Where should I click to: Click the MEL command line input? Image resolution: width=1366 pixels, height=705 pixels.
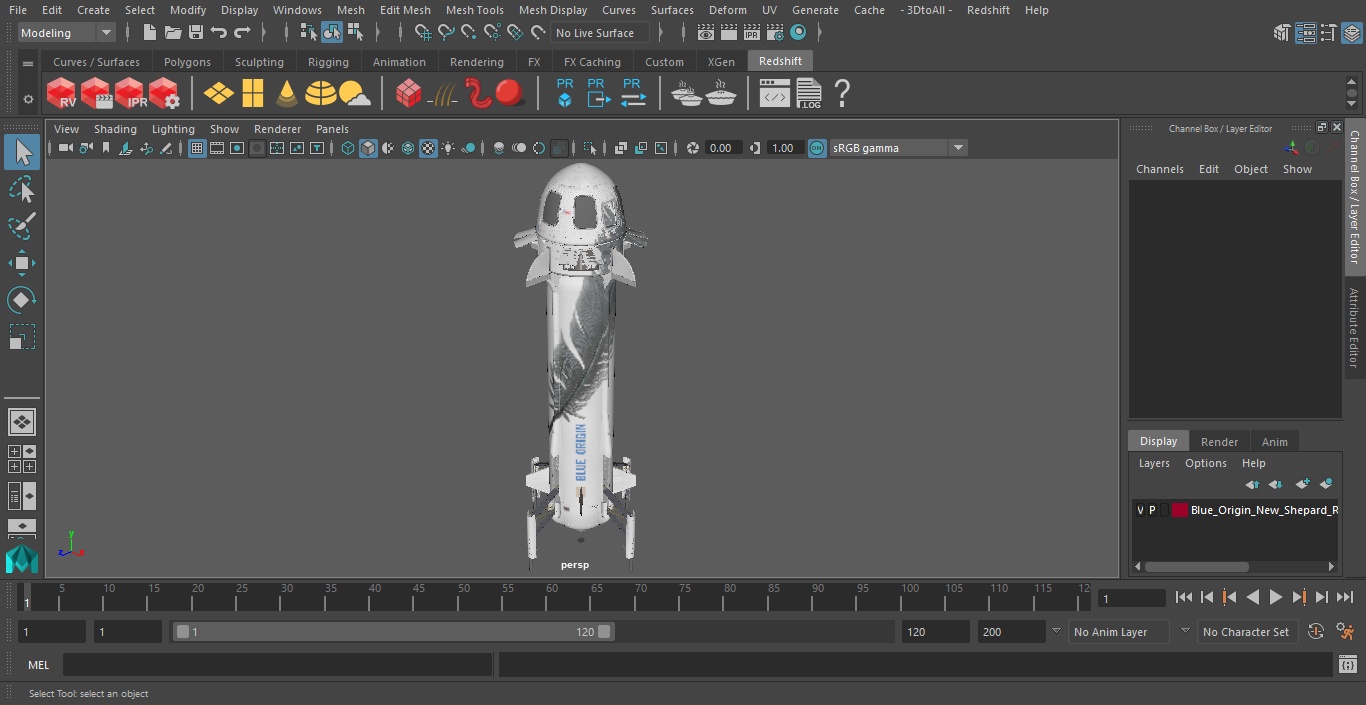pyautogui.click(x=277, y=665)
